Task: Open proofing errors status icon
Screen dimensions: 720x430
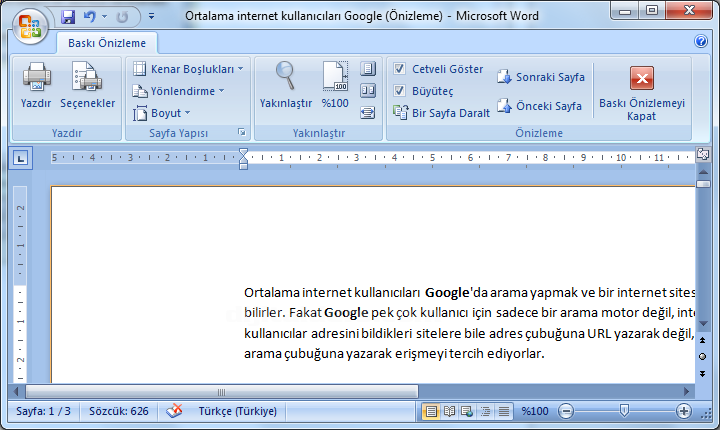Action: point(174,411)
